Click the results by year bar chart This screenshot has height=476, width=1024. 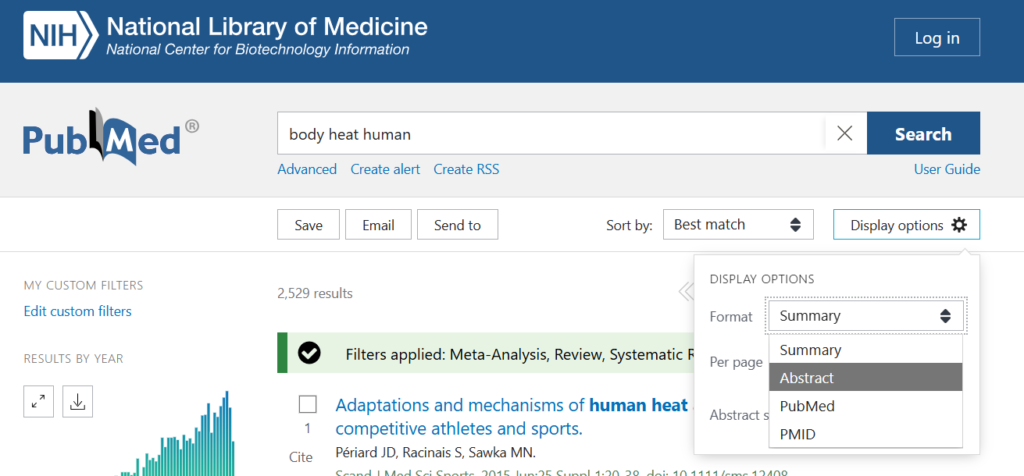[176, 434]
